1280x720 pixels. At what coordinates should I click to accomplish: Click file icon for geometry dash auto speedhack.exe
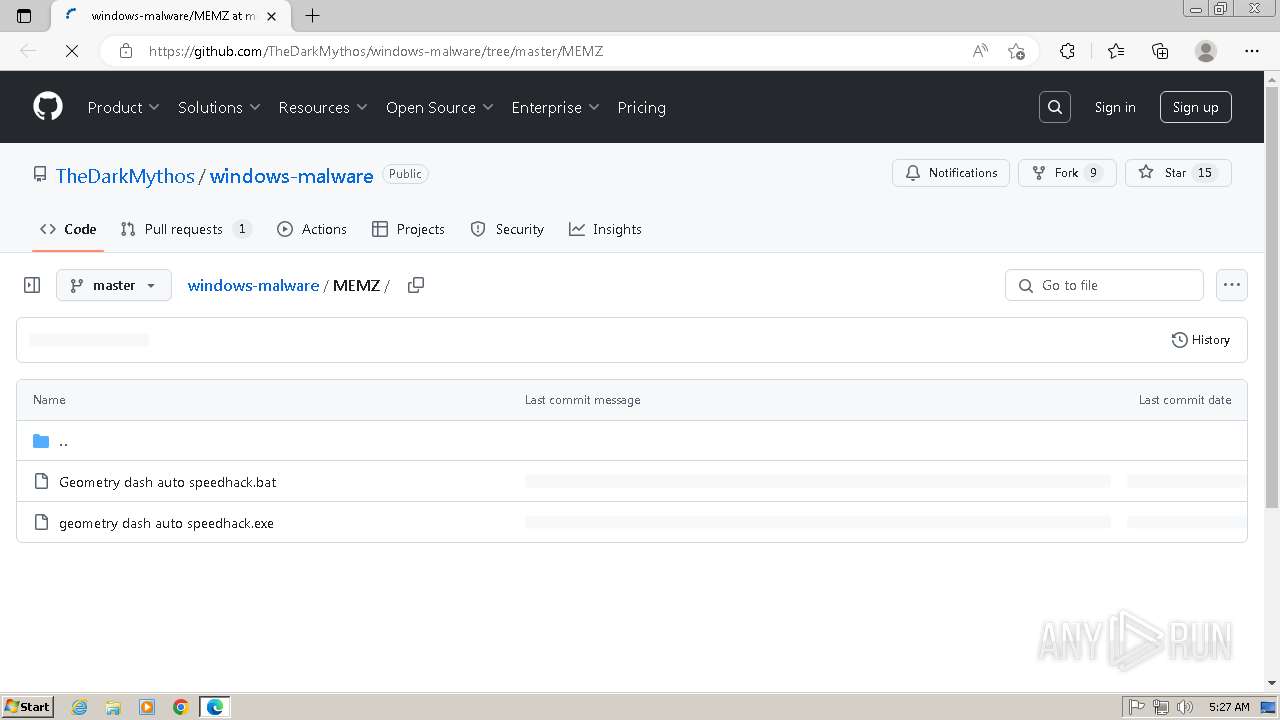pyautogui.click(x=41, y=523)
